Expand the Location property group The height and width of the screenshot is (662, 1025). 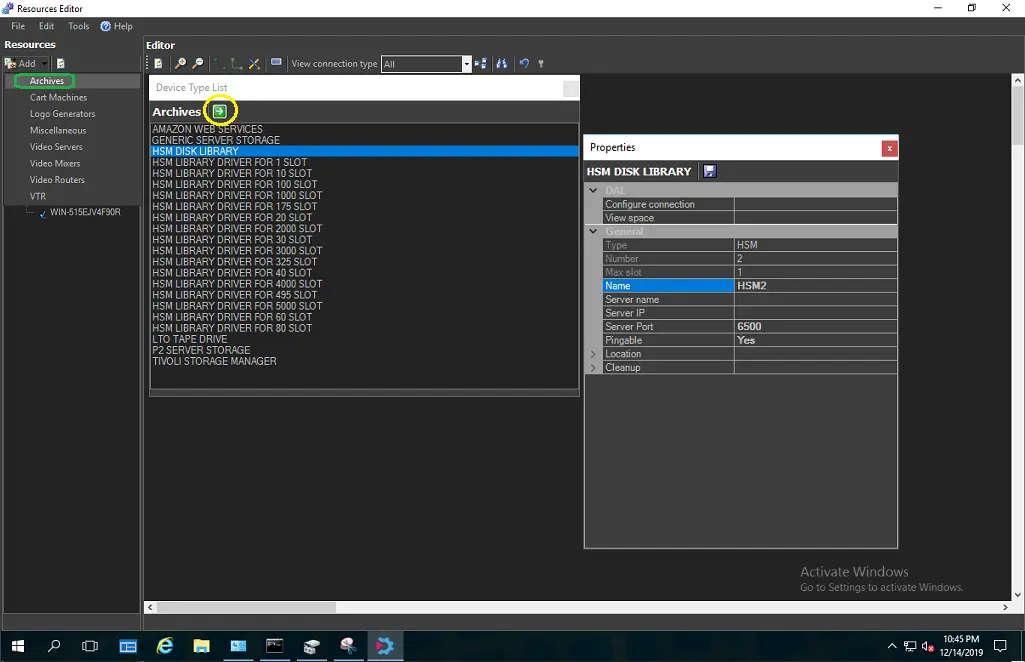(x=593, y=354)
